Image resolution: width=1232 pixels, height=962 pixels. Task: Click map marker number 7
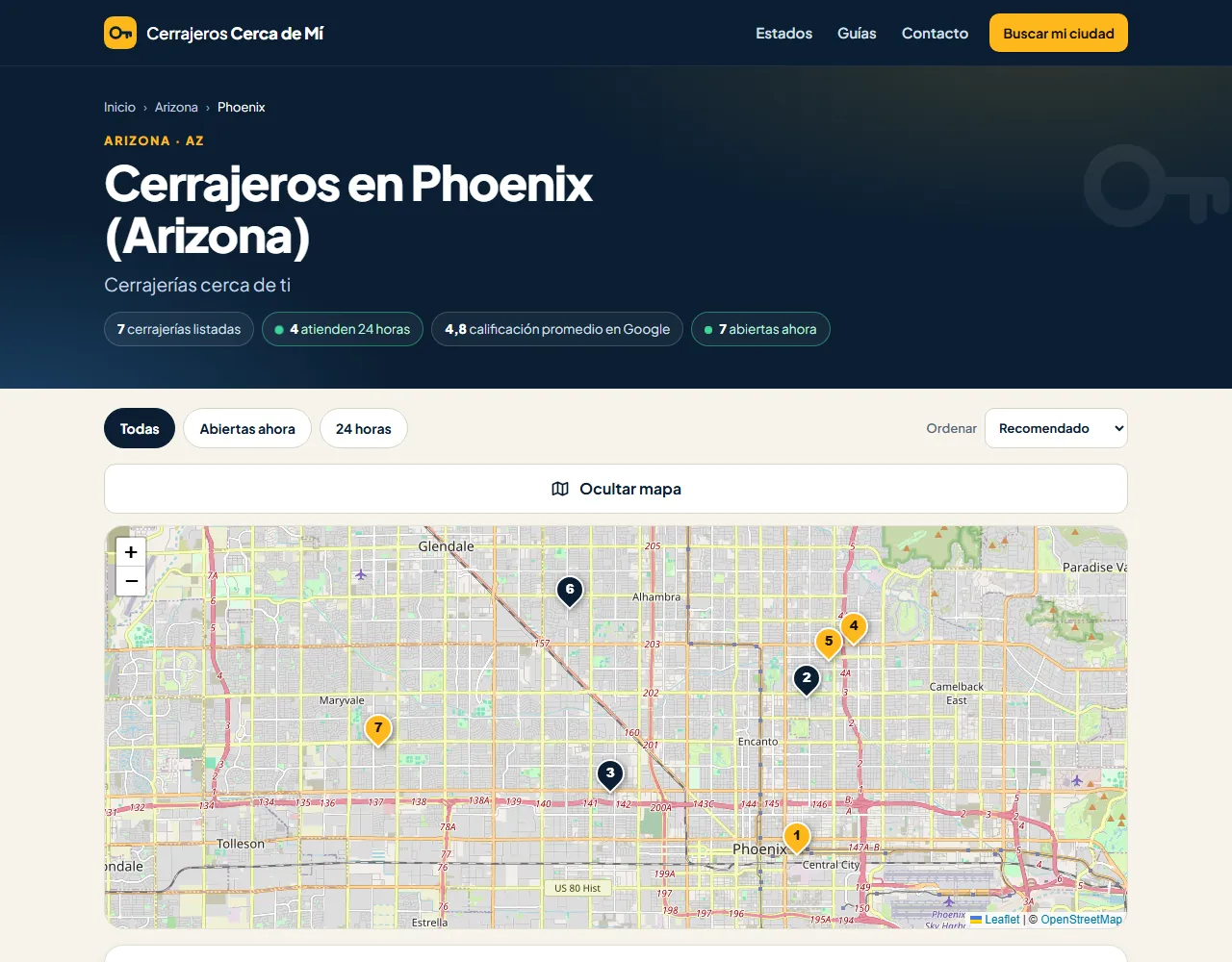pyautogui.click(x=378, y=730)
